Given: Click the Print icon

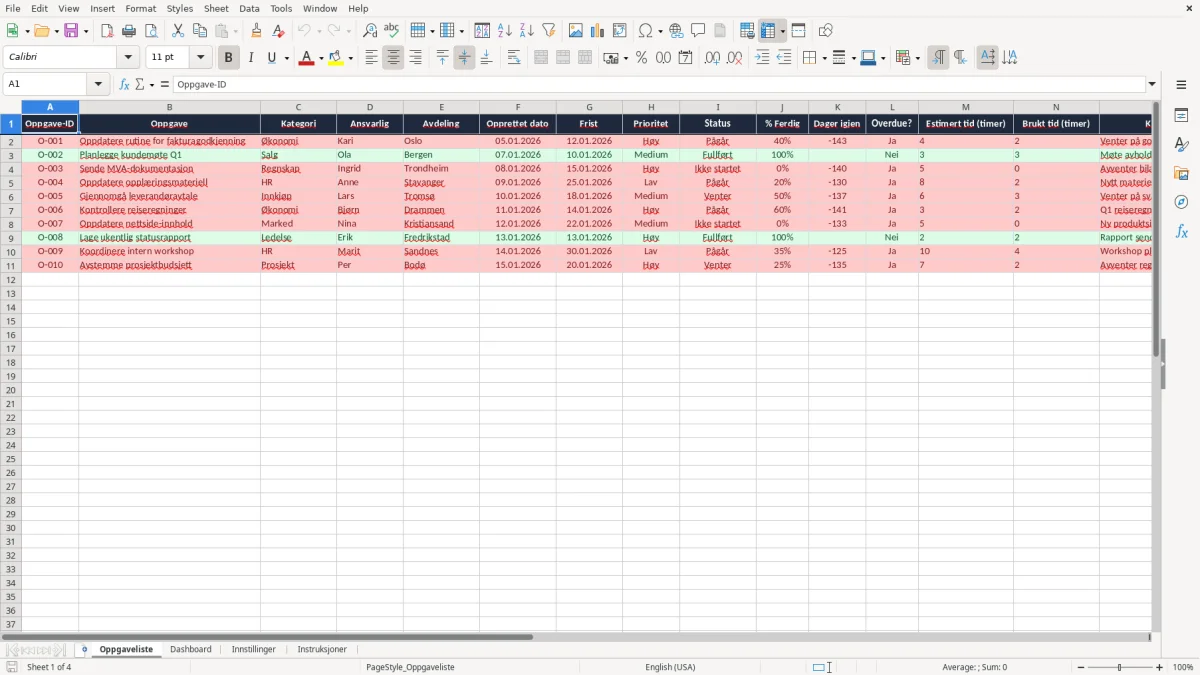Looking at the screenshot, I should tap(129, 31).
